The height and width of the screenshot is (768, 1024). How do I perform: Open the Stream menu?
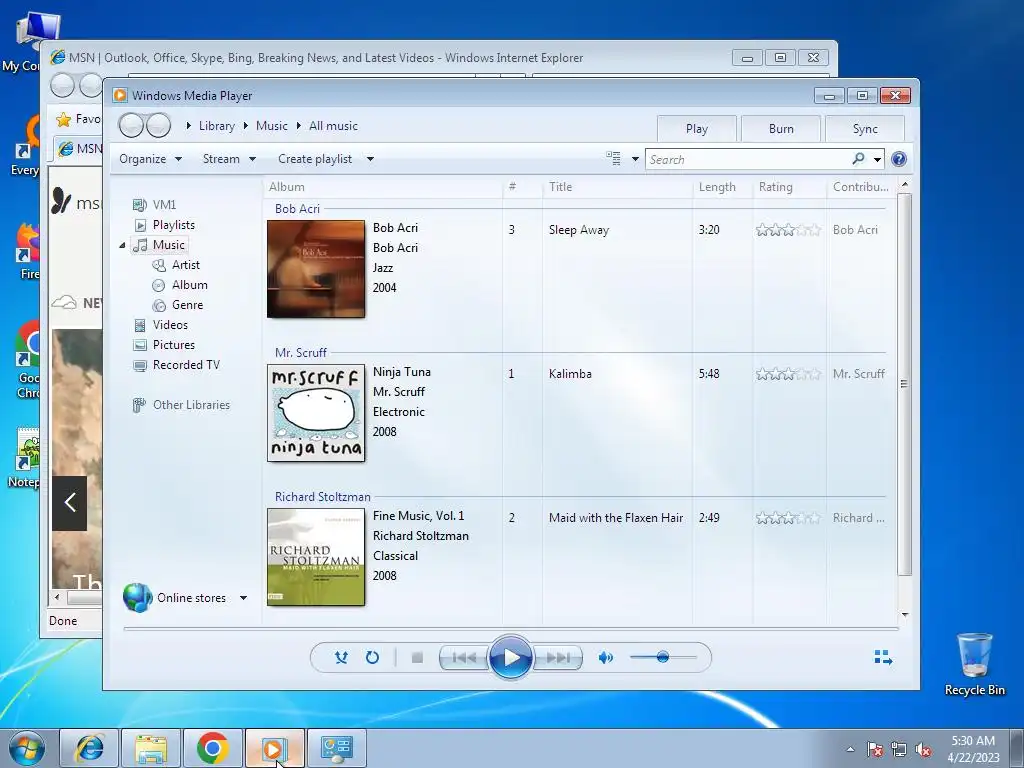click(229, 159)
